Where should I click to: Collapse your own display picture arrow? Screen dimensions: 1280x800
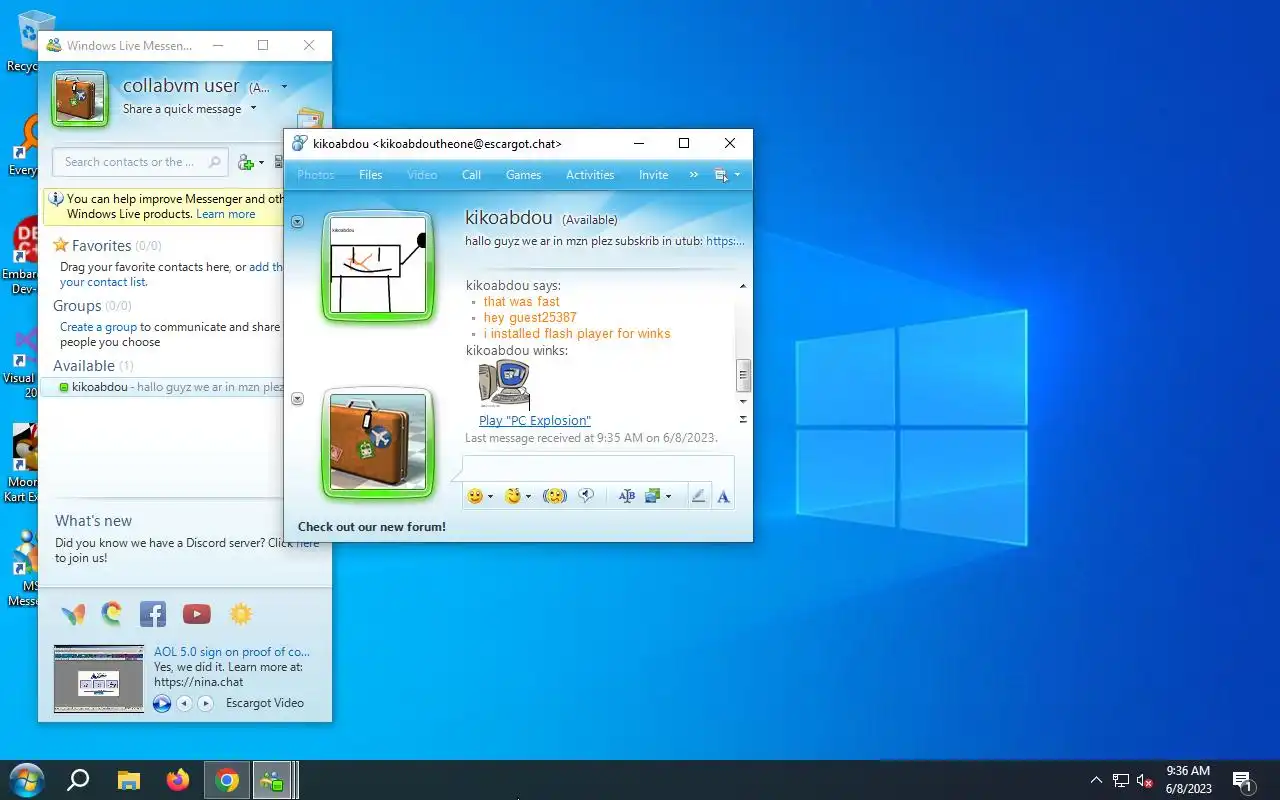coord(297,399)
